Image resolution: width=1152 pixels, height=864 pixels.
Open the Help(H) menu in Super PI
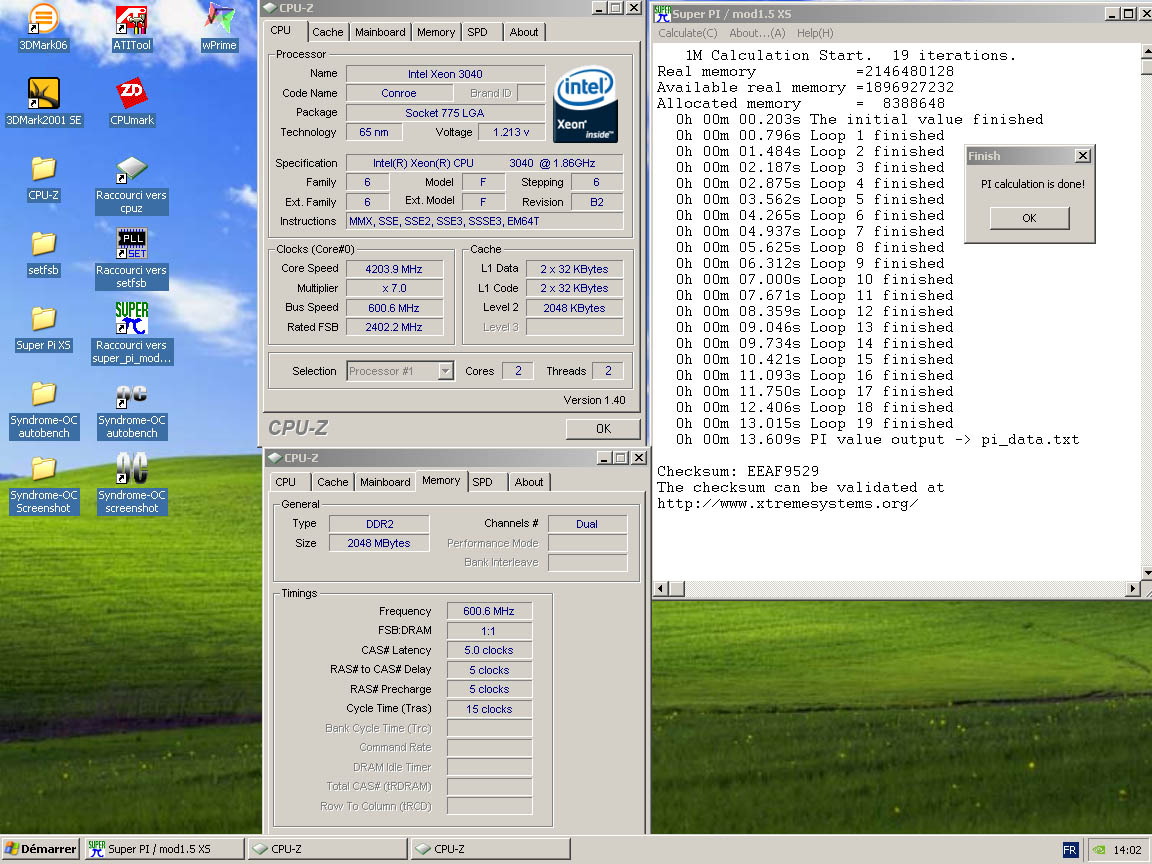815,33
